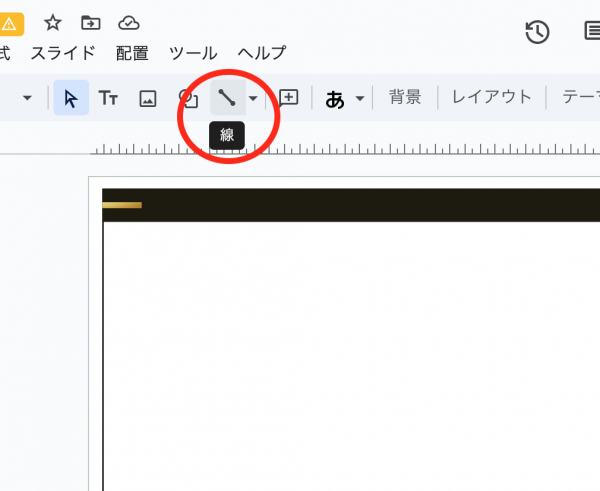
Task: Click the shape tool icon
Action: point(187,98)
